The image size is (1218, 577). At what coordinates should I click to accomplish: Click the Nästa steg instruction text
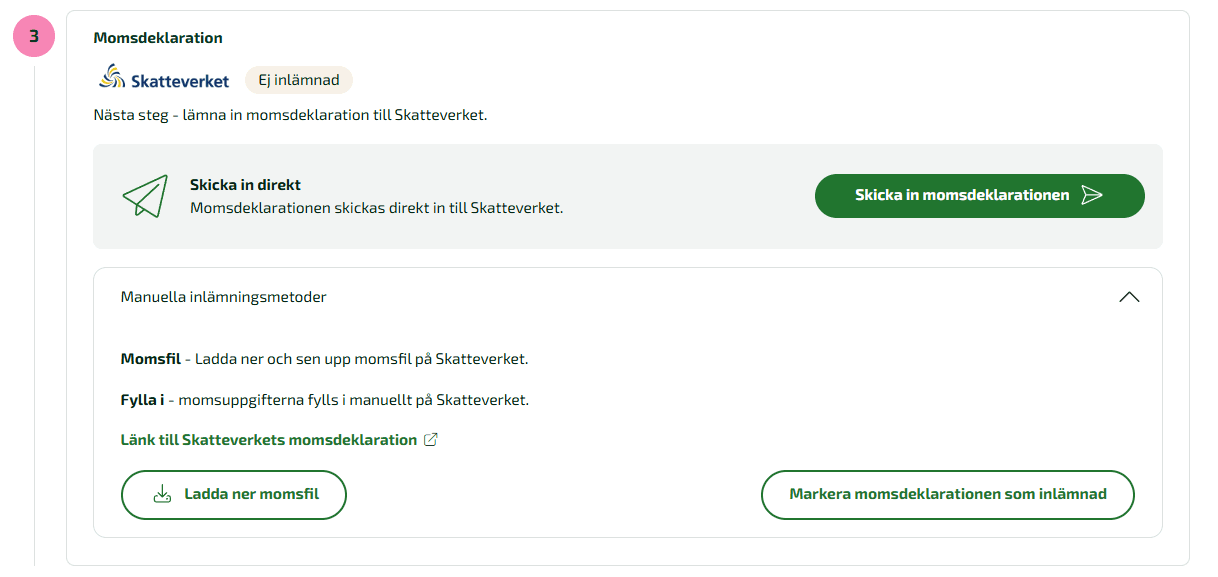(290, 115)
